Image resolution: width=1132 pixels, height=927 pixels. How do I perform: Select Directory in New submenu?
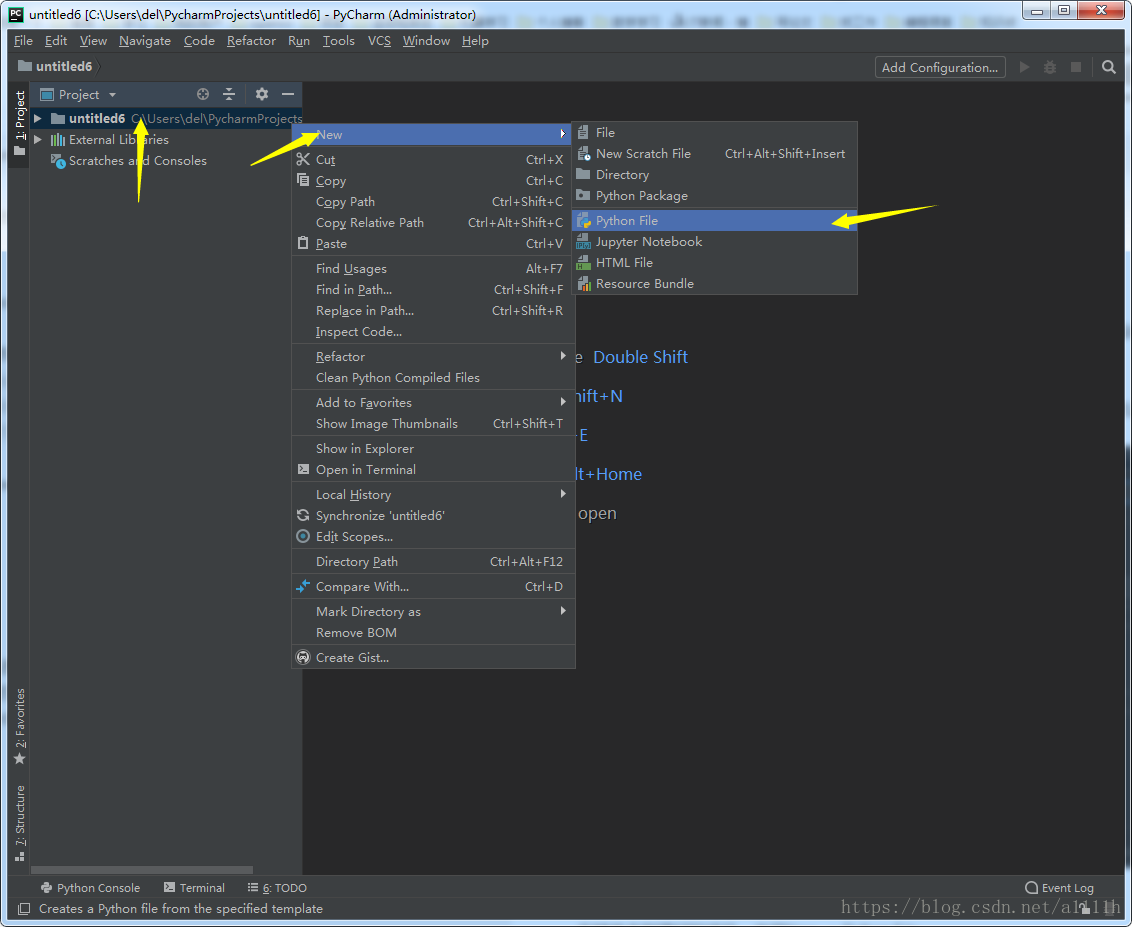pyautogui.click(x=714, y=175)
